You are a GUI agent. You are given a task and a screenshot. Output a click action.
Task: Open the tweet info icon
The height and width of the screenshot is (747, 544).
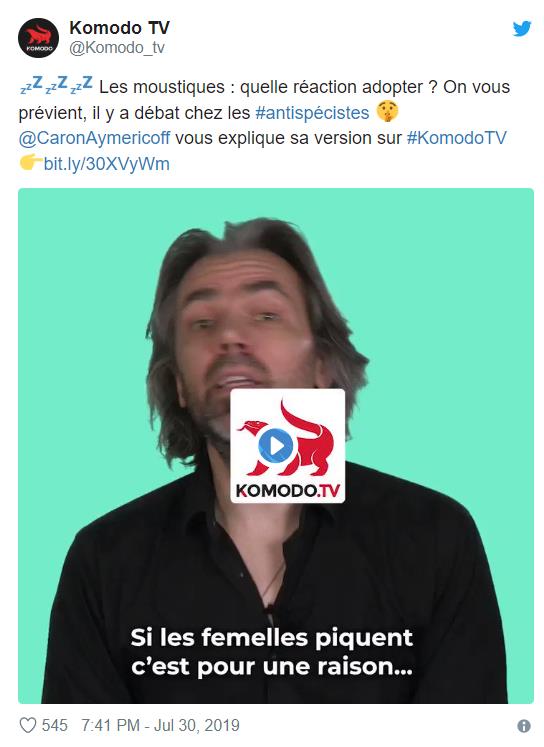[524, 726]
